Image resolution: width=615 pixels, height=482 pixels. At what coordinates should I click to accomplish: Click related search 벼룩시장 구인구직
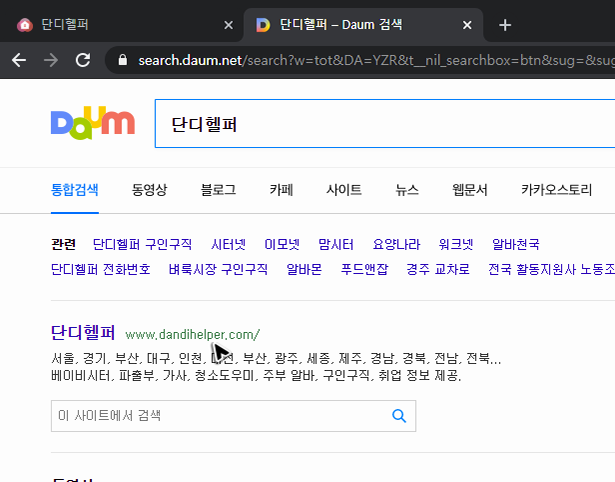(x=218, y=269)
